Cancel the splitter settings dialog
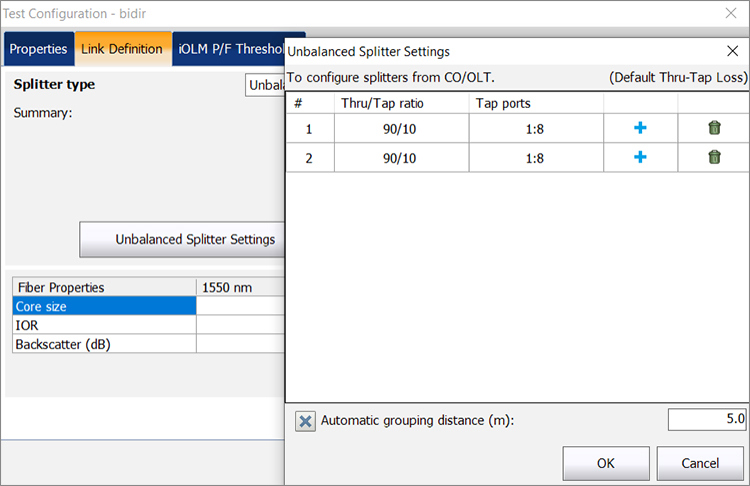Viewport: 750px width, 486px height. (x=700, y=463)
